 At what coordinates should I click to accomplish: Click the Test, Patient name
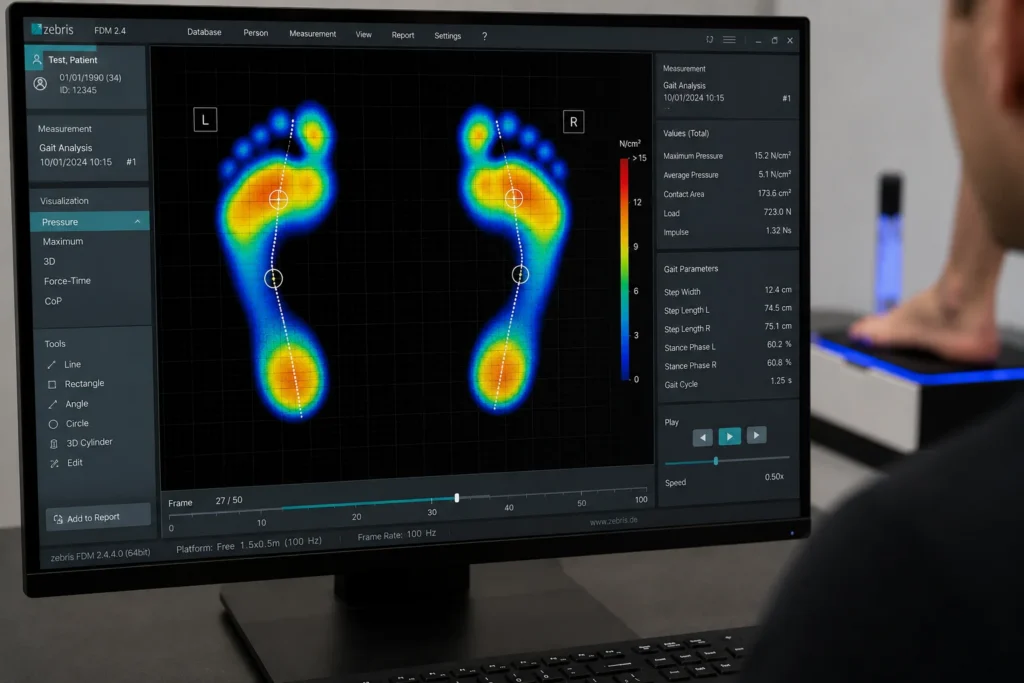click(72, 60)
